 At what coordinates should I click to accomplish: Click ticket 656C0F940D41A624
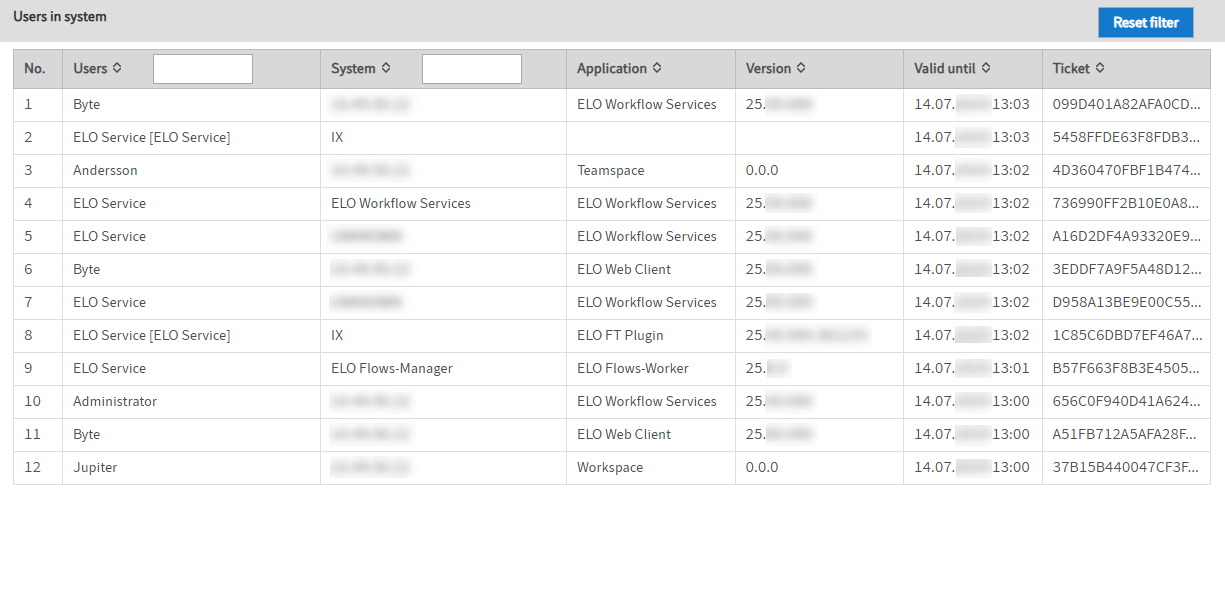coord(1127,401)
